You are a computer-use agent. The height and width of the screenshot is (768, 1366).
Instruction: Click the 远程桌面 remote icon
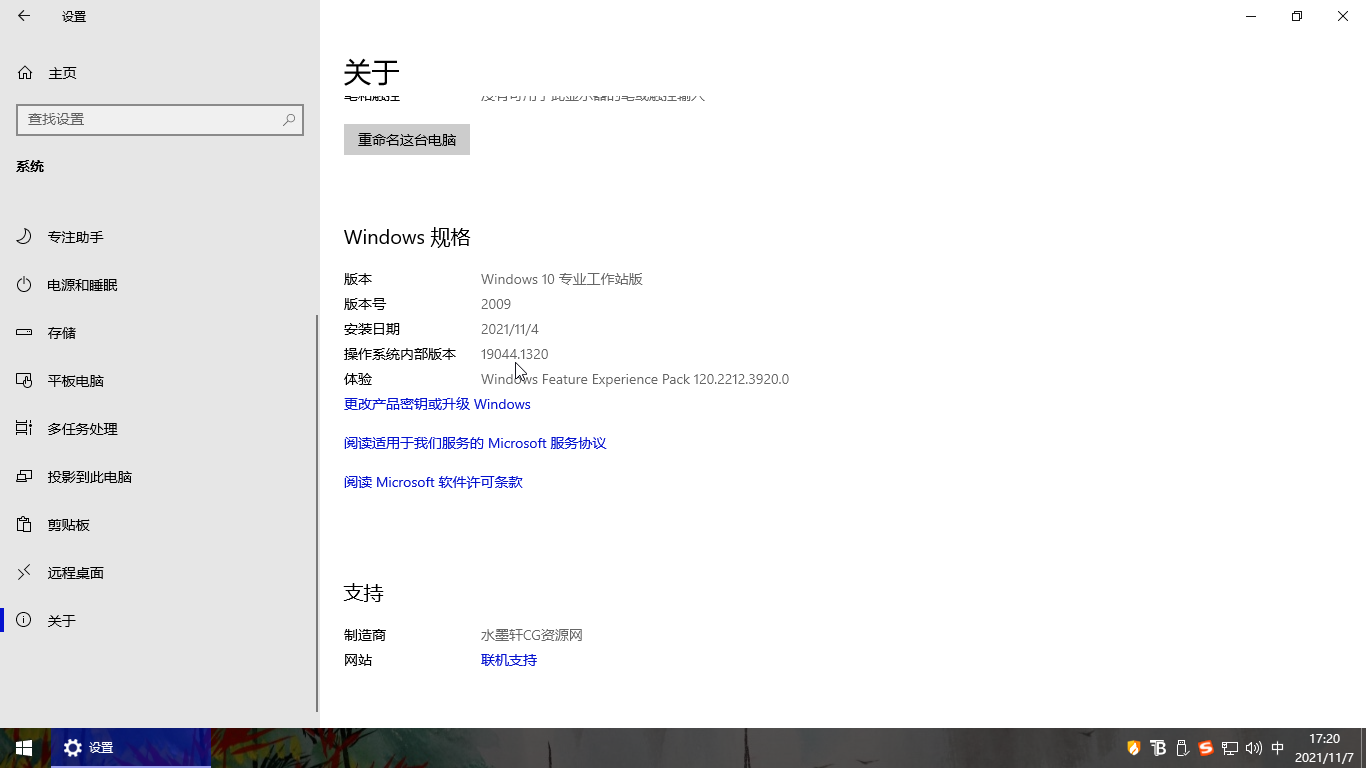pyautogui.click(x=25, y=573)
